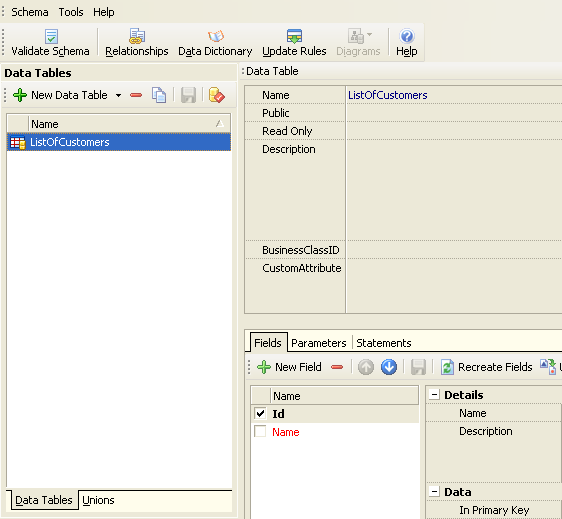This screenshot has width=562, height=519.
Task: Open the Tools menu
Action: click(x=71, y=12)
